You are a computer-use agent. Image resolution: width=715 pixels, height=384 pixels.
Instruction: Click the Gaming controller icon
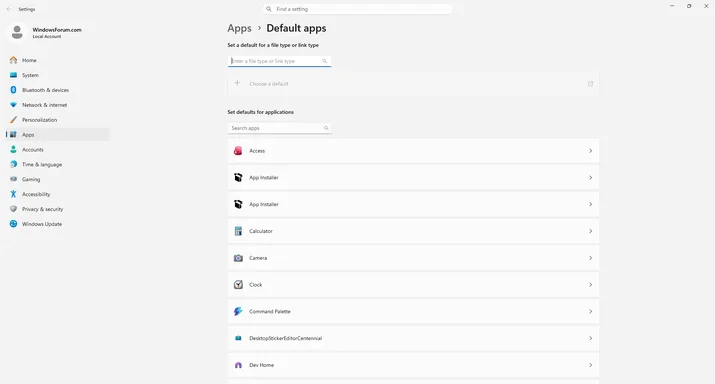13,179
